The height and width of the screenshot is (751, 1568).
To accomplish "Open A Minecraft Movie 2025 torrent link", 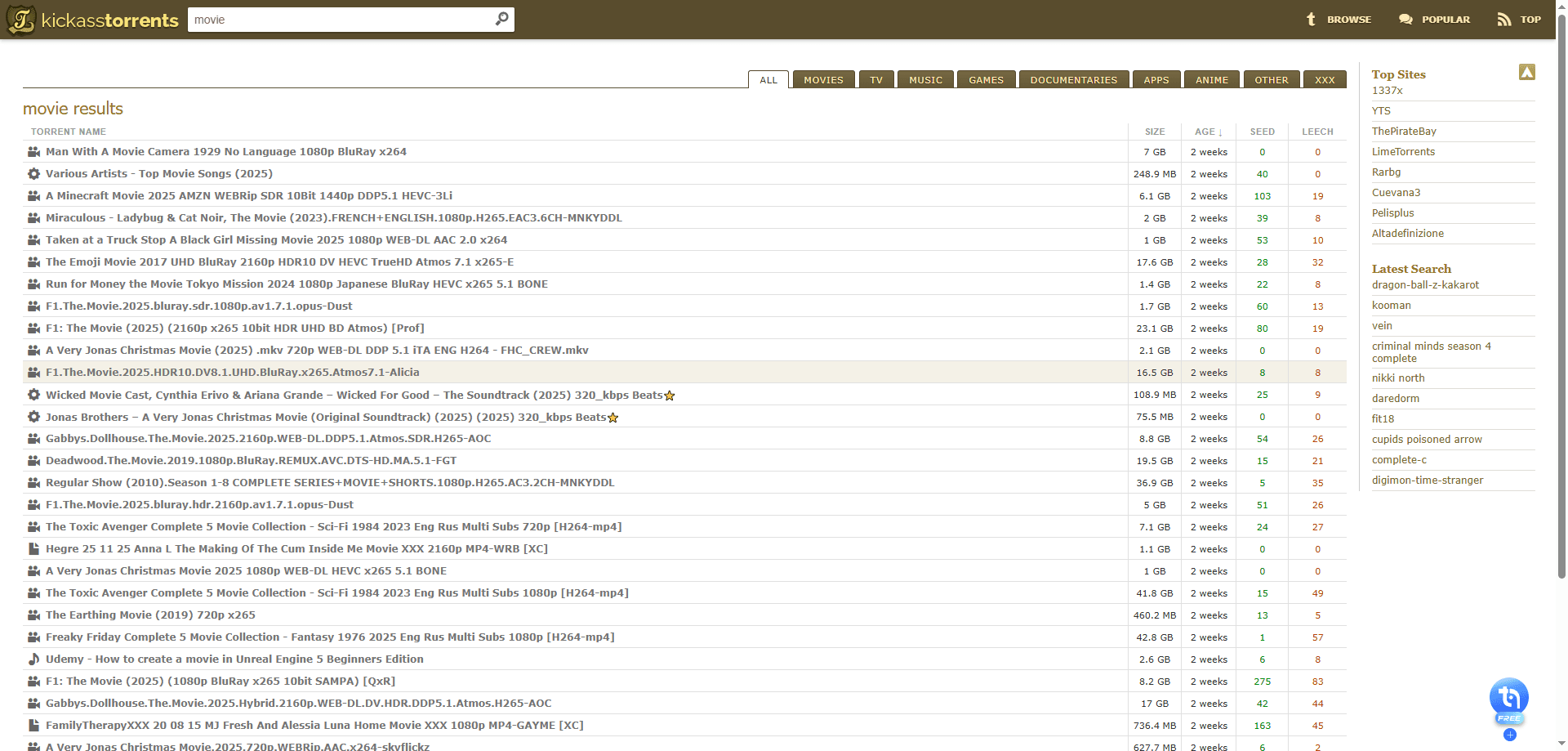I will pyautogui.click(x=248, y=196).
